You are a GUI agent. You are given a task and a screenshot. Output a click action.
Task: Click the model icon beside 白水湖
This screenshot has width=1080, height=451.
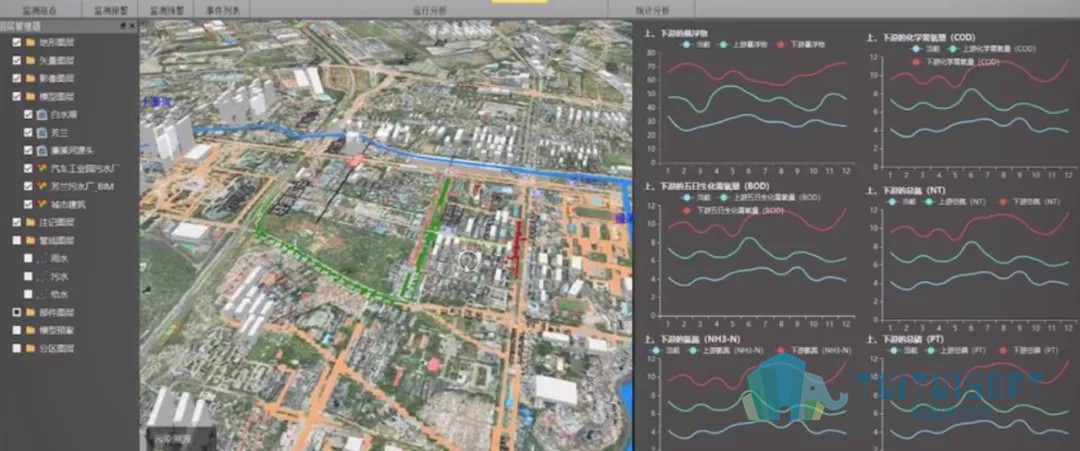(x=41, y=114)
